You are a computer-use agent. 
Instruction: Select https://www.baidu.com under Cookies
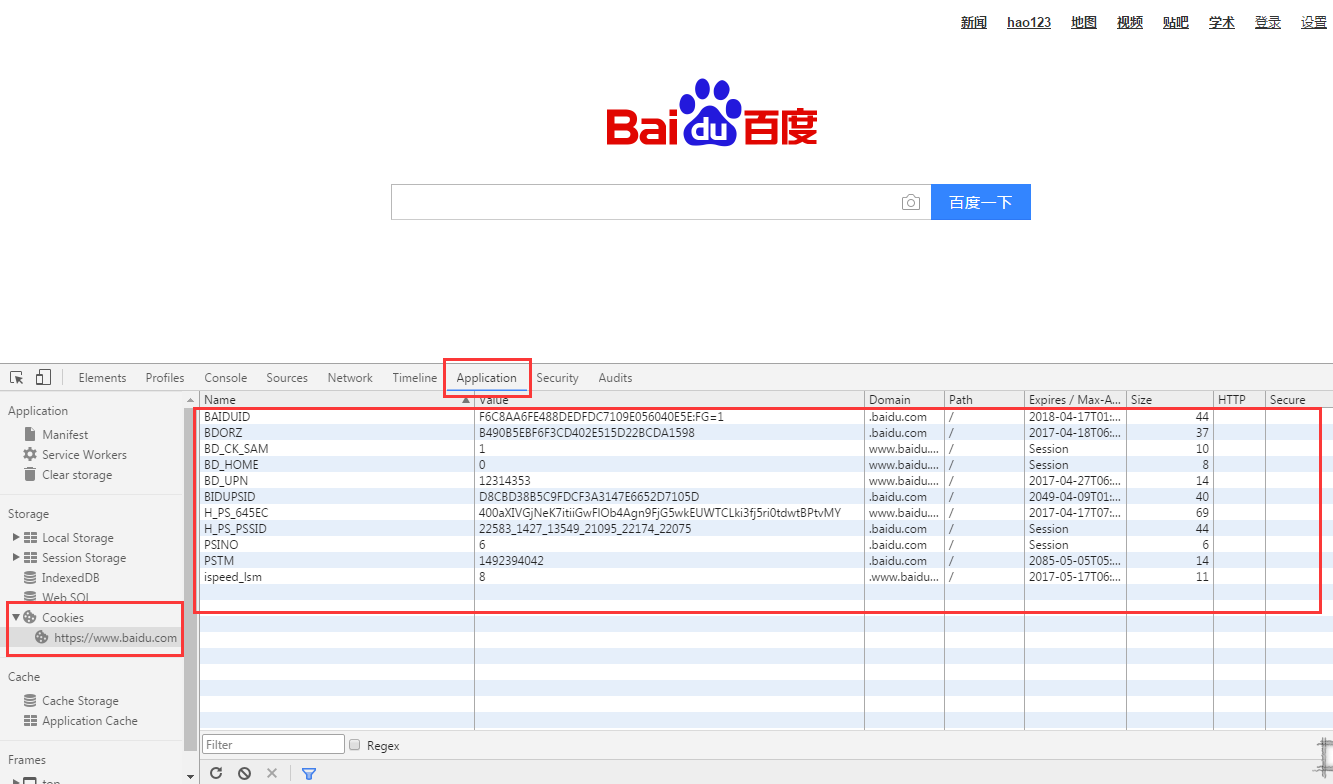pyautogui.click(x=115, y=637)
